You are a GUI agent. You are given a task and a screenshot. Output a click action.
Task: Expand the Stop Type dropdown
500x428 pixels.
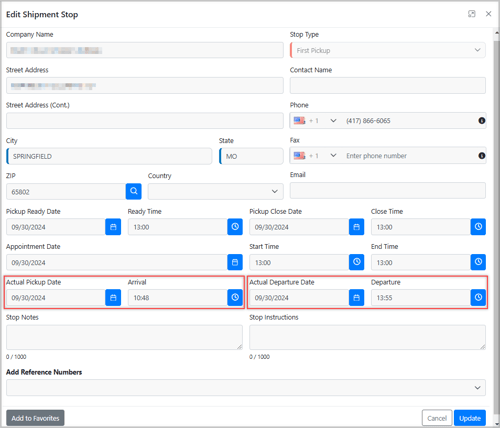pos(388,50)
